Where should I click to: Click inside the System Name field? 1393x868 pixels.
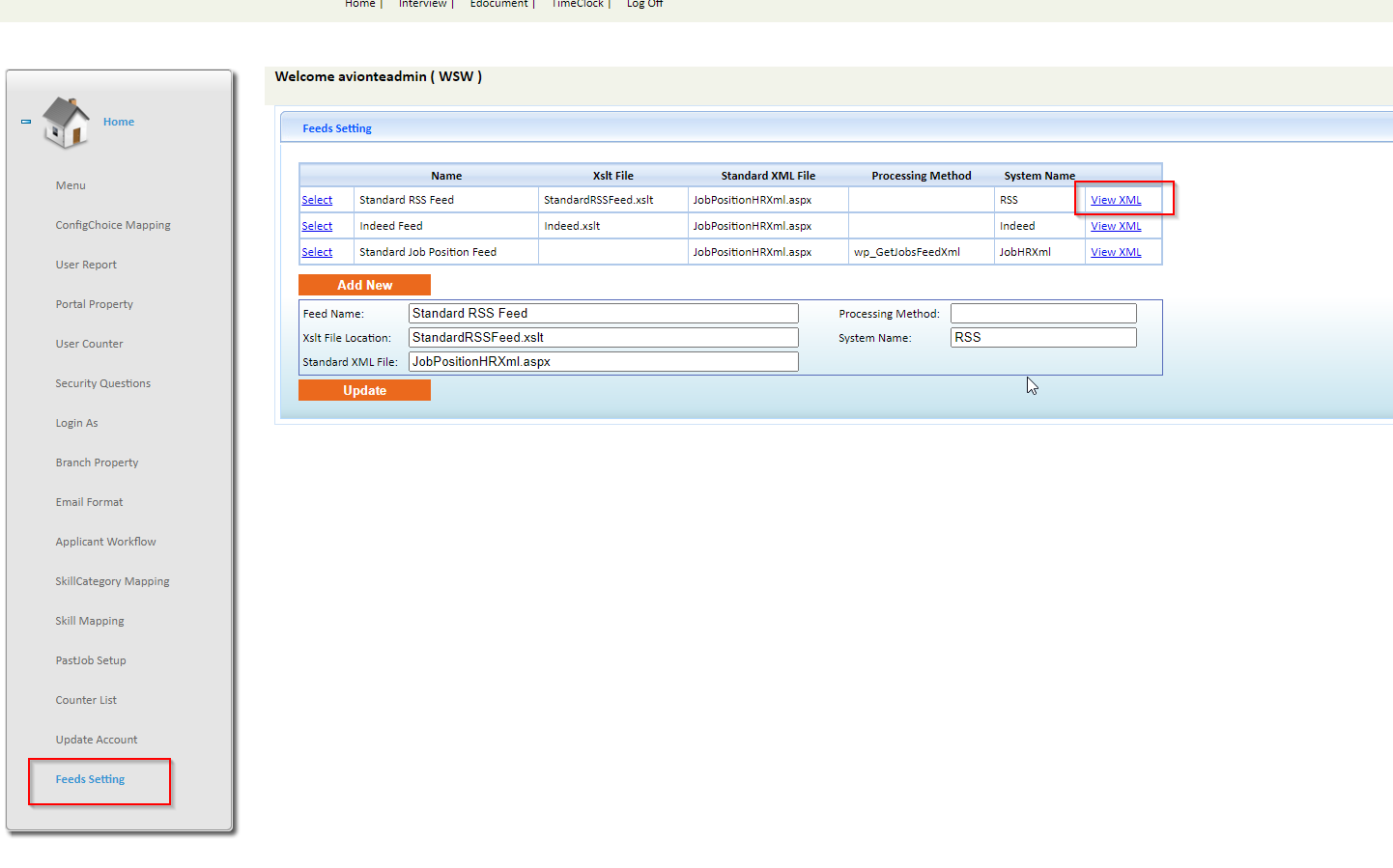click(x=1043, y=337)
